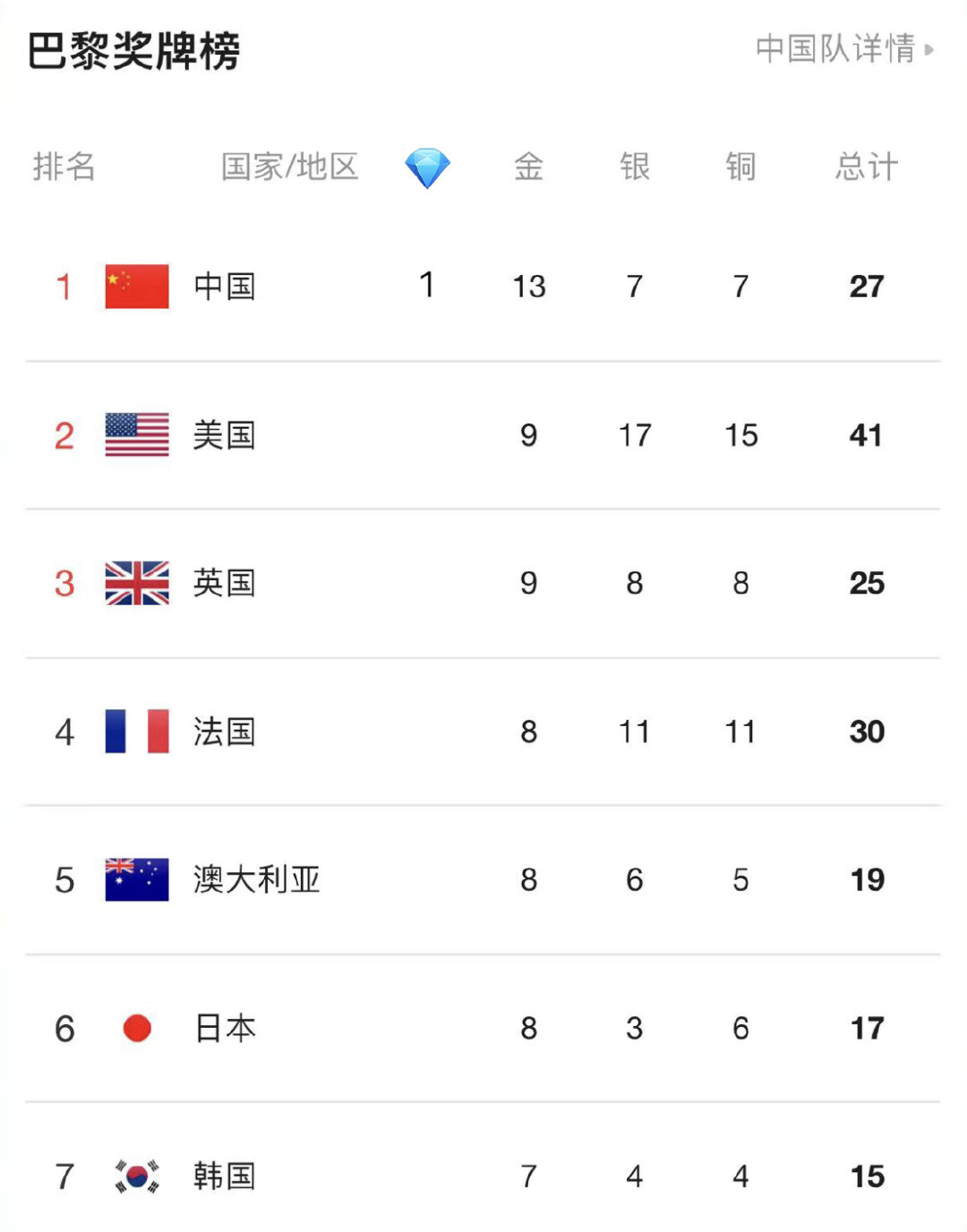Open the 美国 country row
The image size is (967, 1232).
(483, 435)
